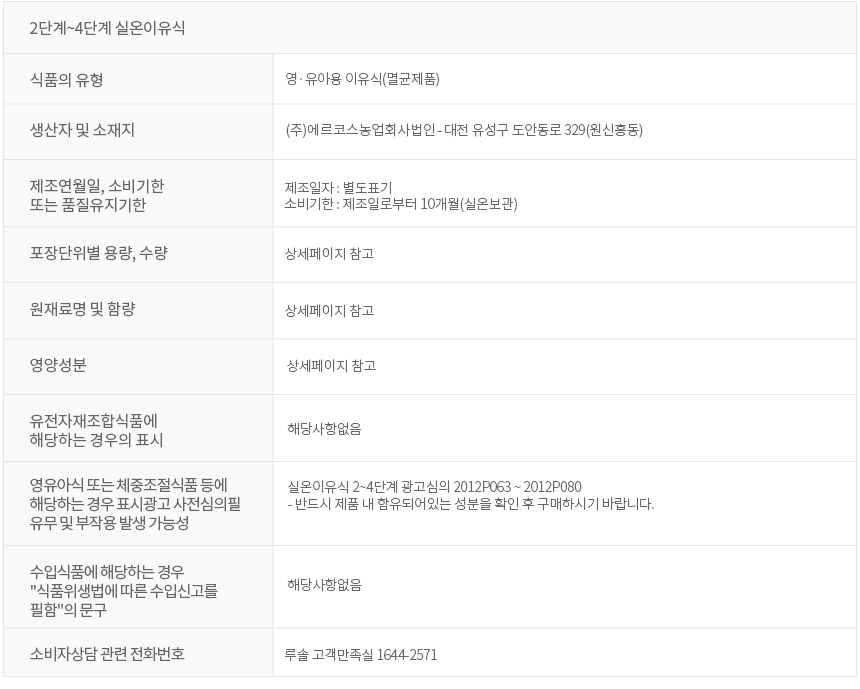The image size is (860, 689).
Task: Select the '원재료명 및 함량' label
Action: 82,309
